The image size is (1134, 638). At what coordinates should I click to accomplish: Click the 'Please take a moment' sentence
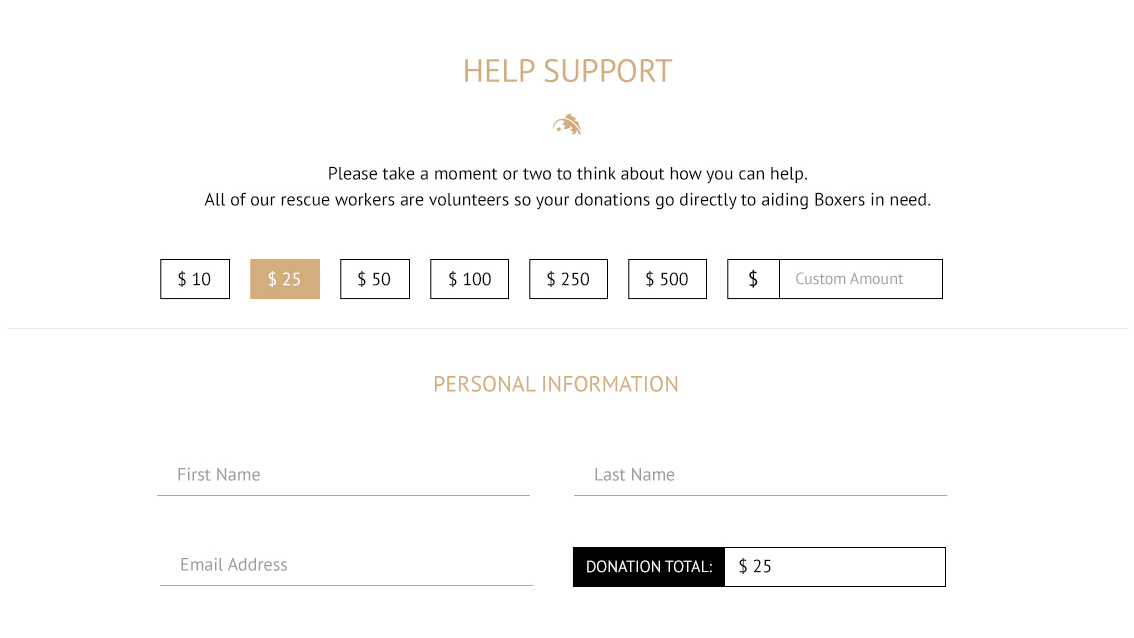coord(567,174)
